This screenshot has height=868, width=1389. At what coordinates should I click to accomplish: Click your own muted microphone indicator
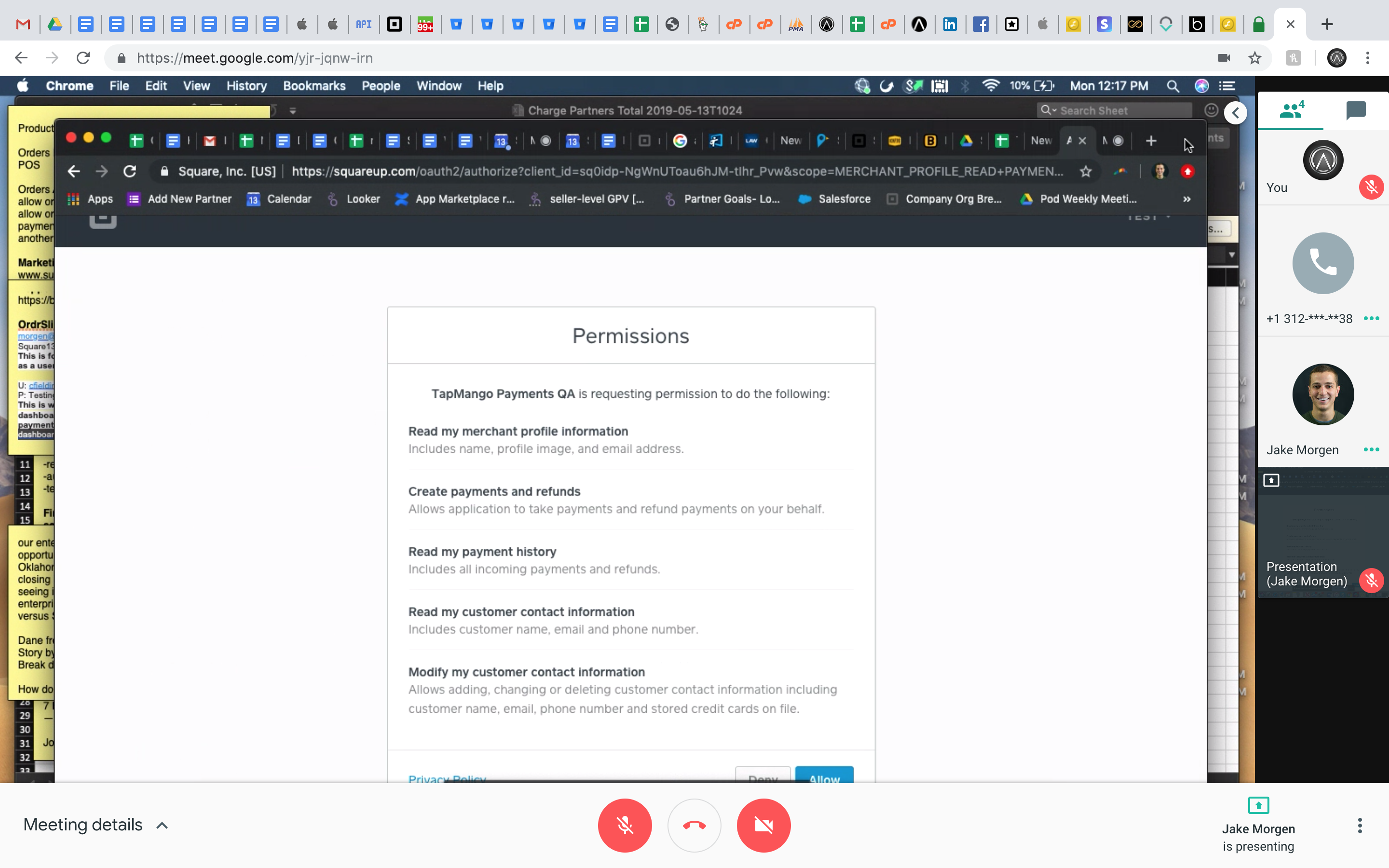(x=1371, y=187)
